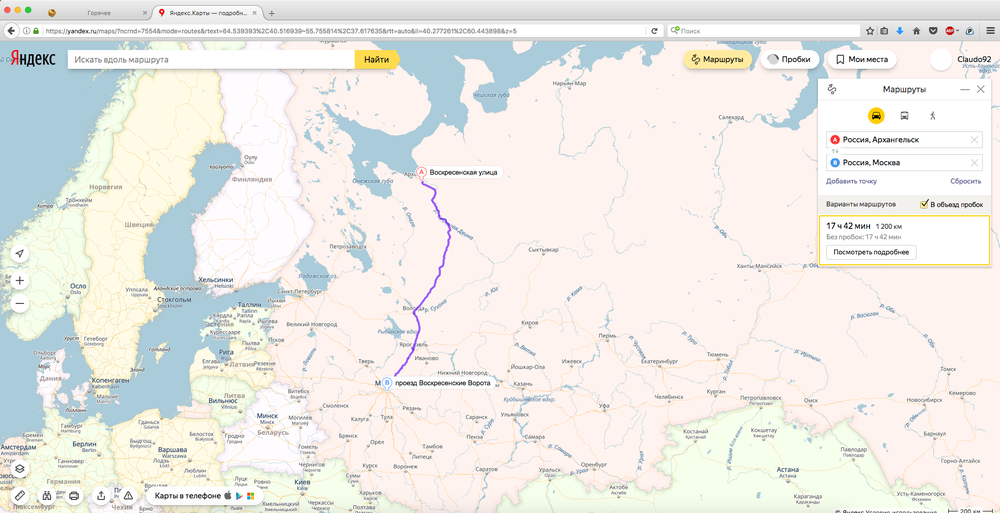This screenshot has width=1000, height=513.
Task: Switch to the Горячее tab
Action: click(x=97, y=13)
